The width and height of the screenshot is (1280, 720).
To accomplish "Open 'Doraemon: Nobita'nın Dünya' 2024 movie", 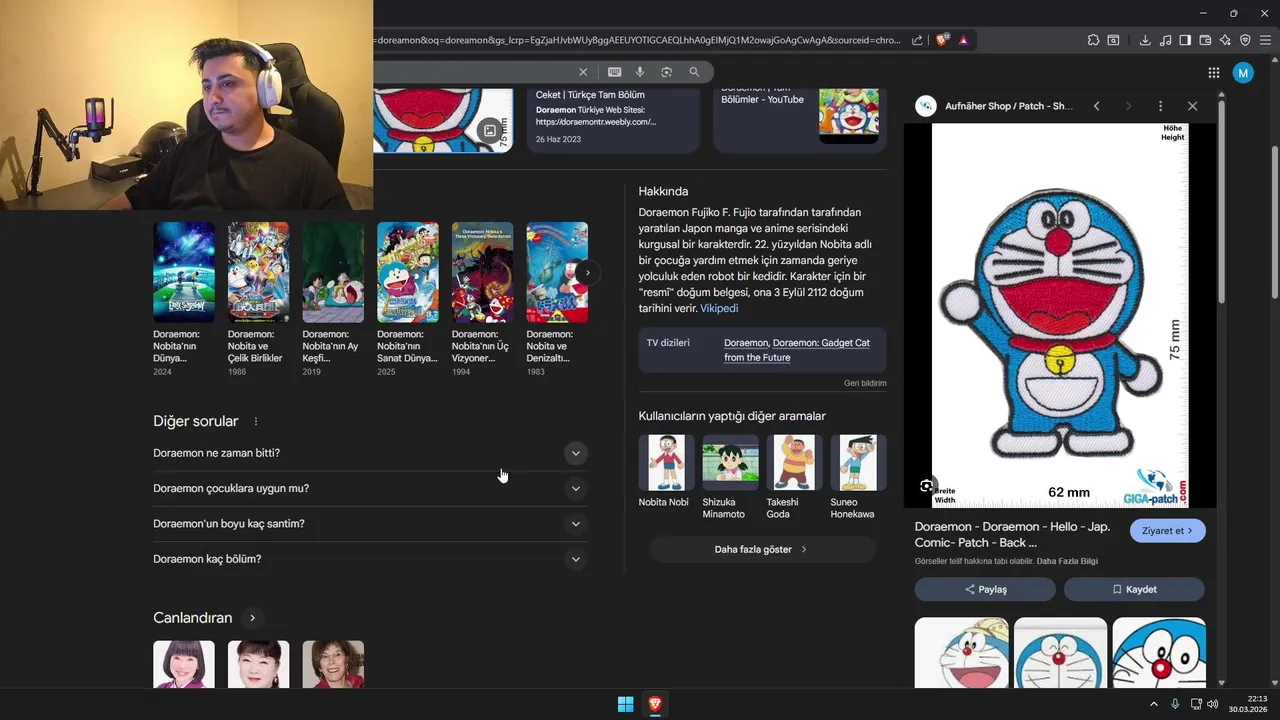I will point(184,299).
